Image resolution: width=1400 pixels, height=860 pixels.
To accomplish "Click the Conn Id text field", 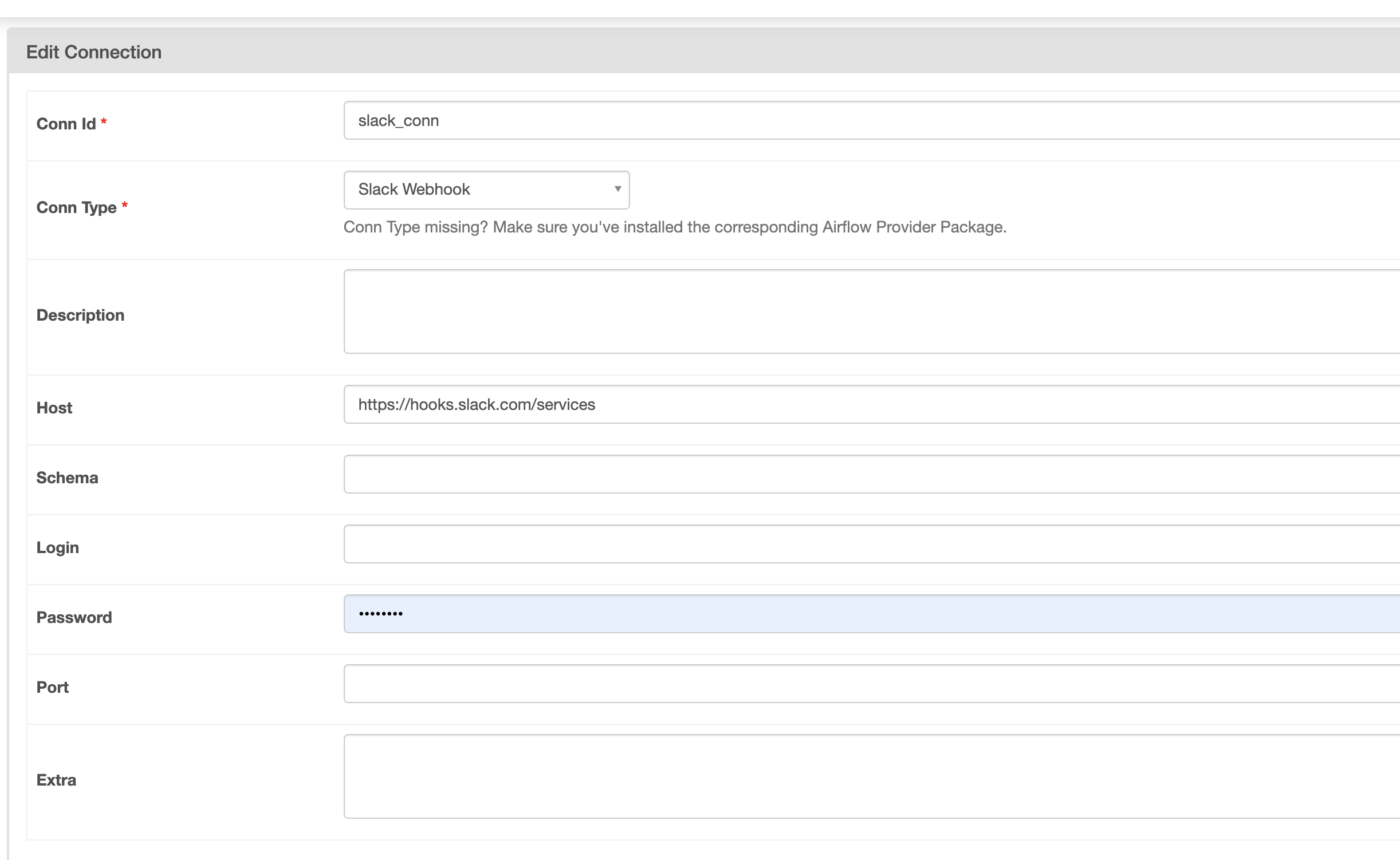I will click(871, 120).
